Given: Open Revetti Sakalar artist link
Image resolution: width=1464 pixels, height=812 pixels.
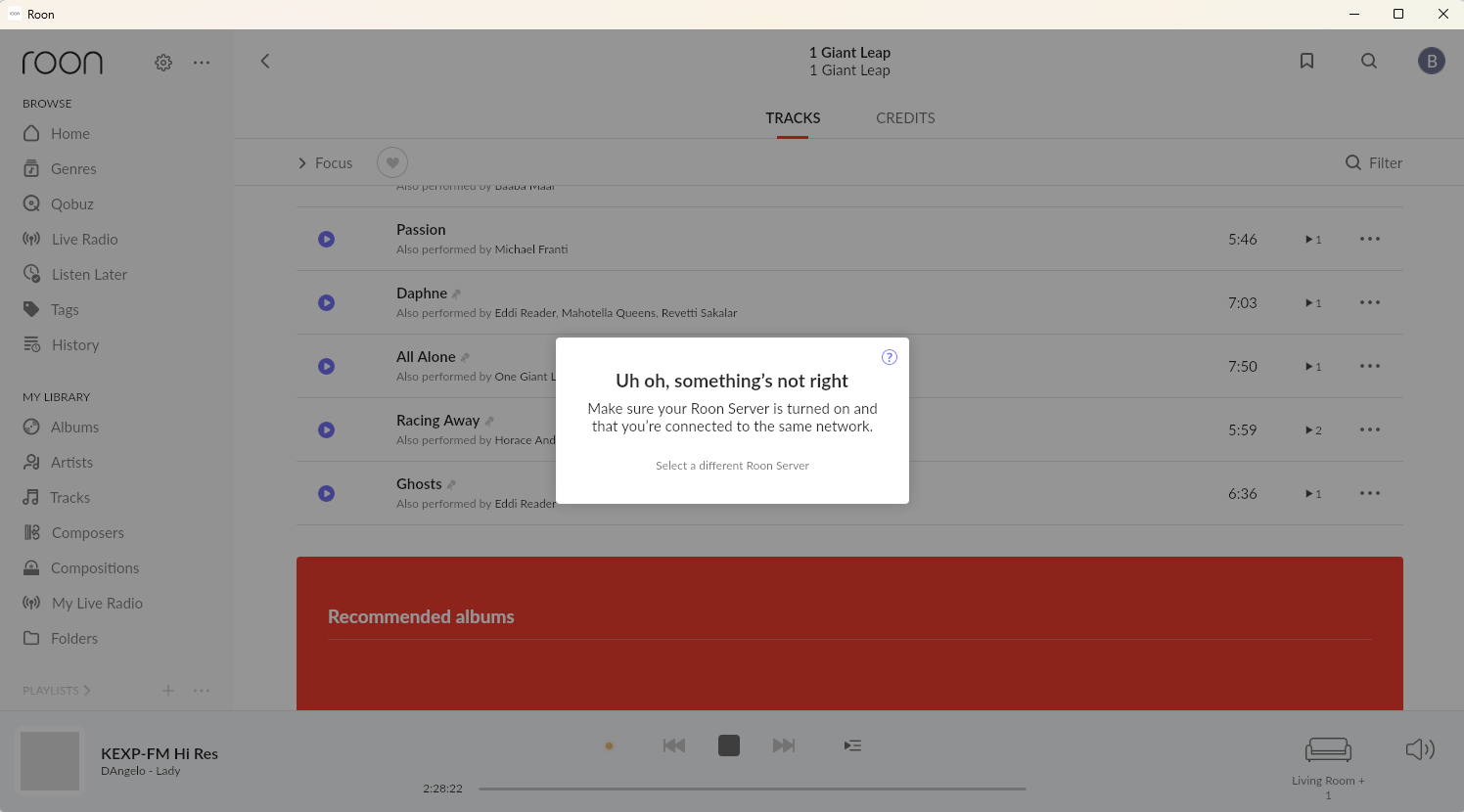Looking at the screenshot, I should 700,313.
